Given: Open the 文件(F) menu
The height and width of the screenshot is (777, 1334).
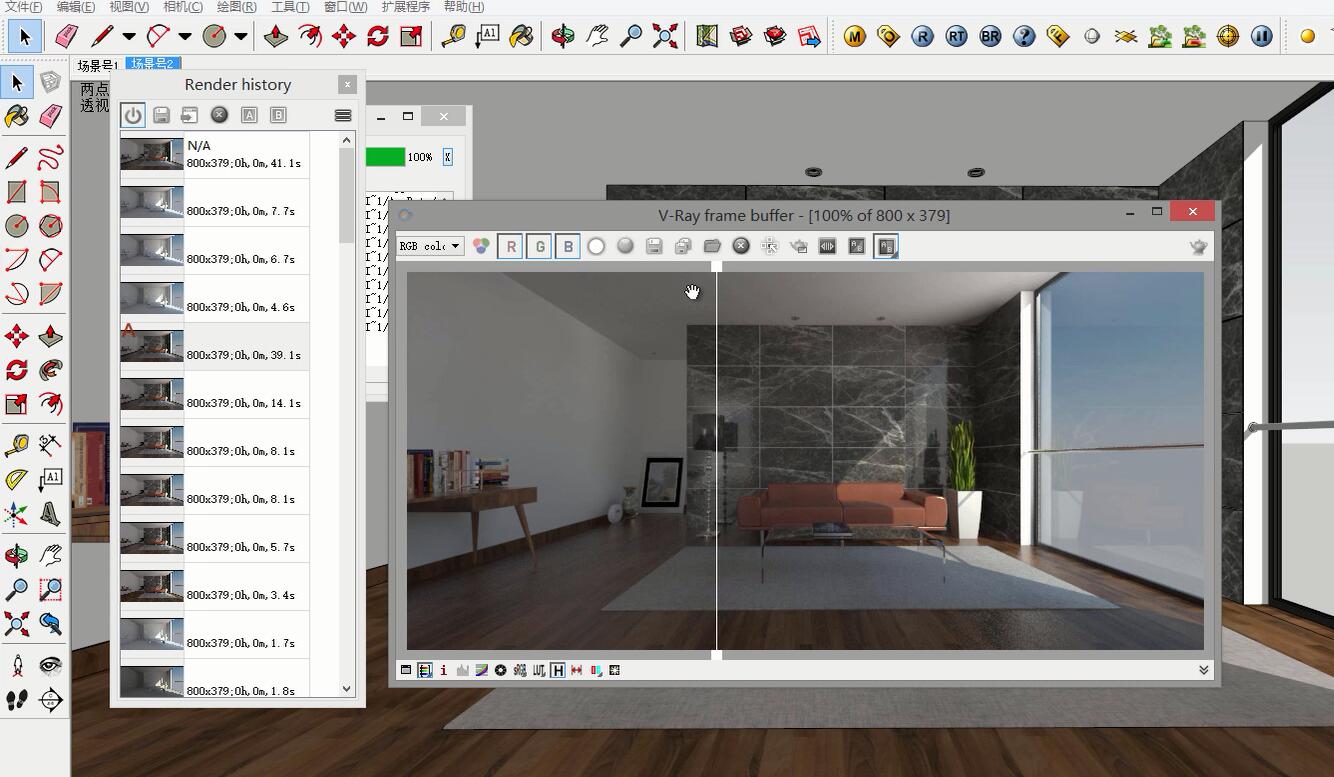Looking at the screenshot, I should click(24, 7).
